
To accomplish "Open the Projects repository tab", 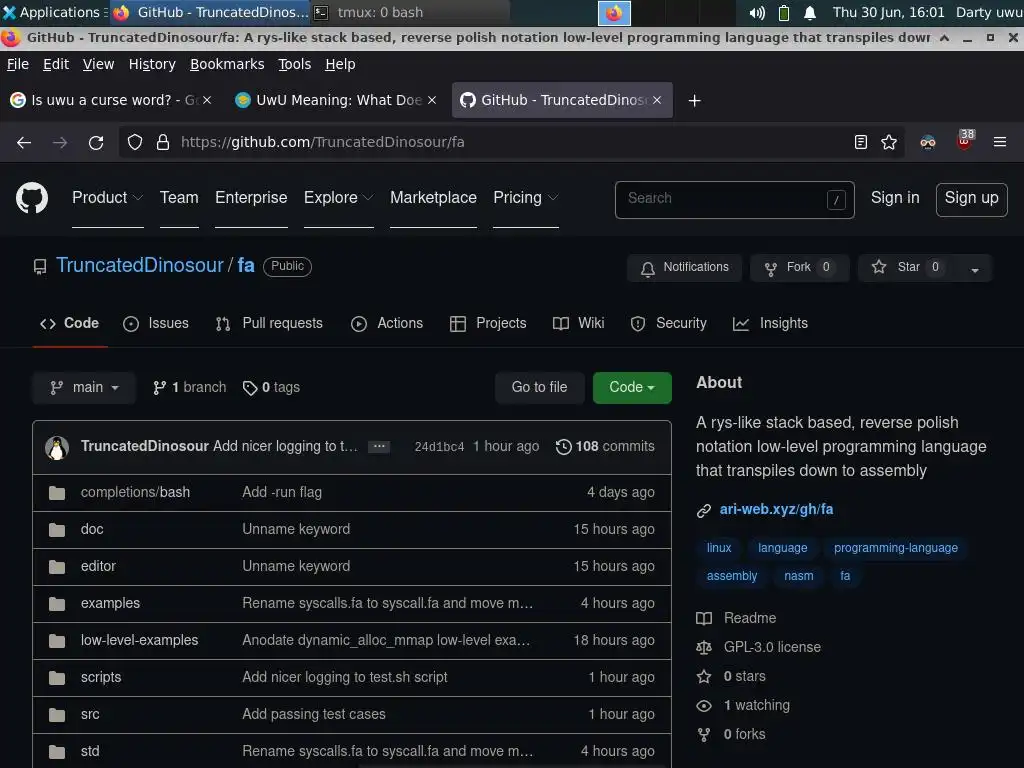I will 488,324.
